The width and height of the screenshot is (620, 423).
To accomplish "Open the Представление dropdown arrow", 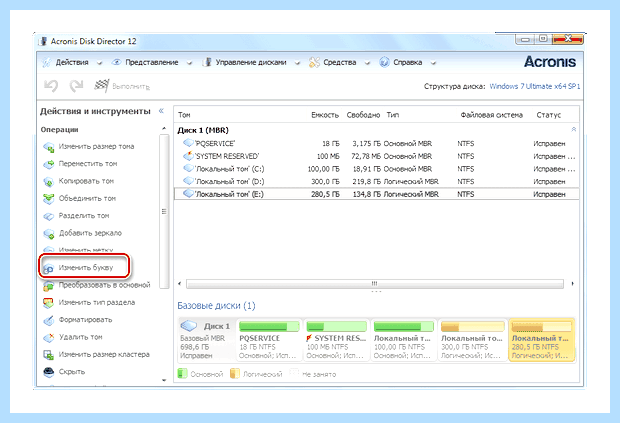I will pyautogui.click(x=189, y=63).
